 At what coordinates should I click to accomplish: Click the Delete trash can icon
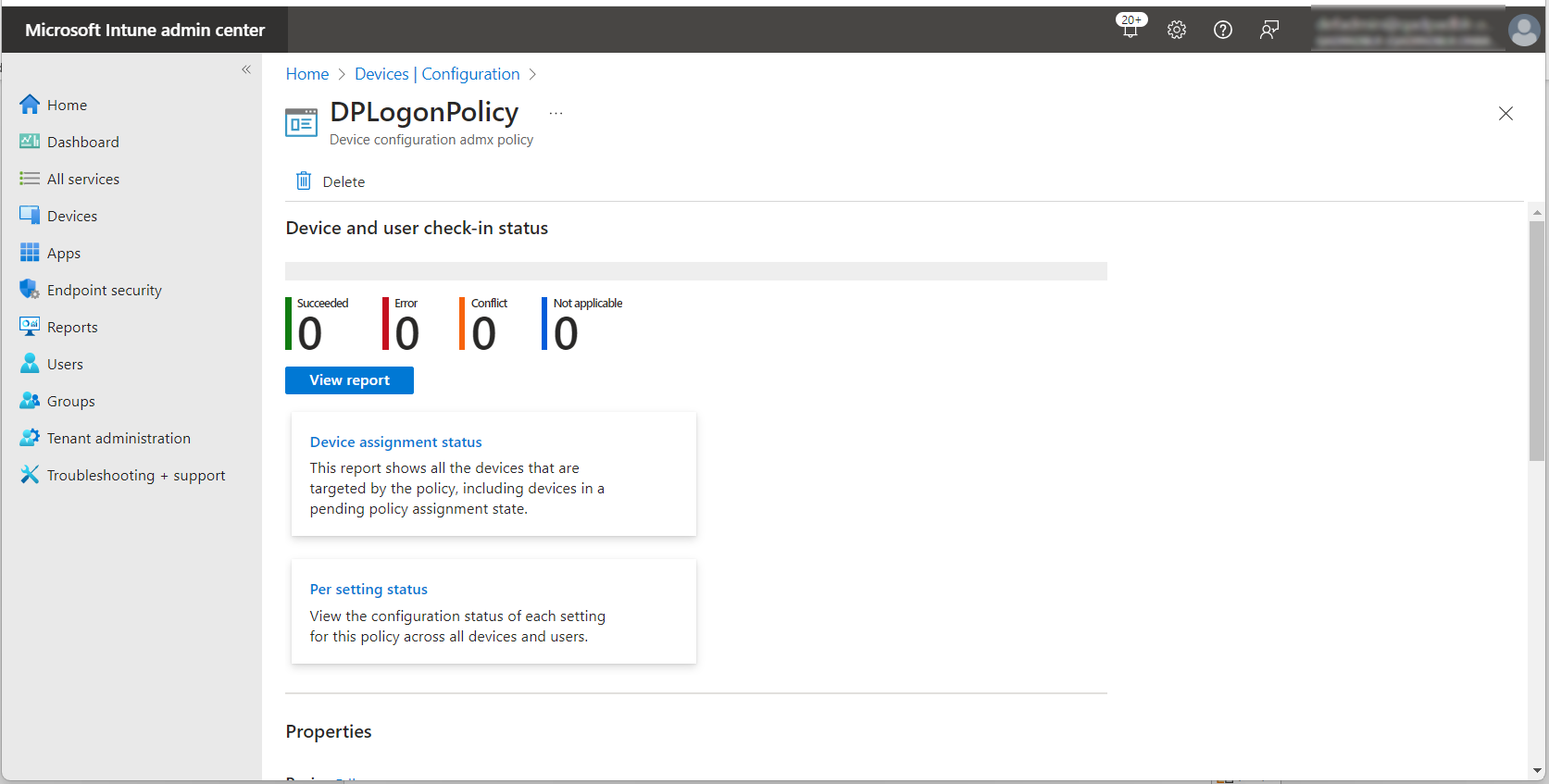click(304, 181)
